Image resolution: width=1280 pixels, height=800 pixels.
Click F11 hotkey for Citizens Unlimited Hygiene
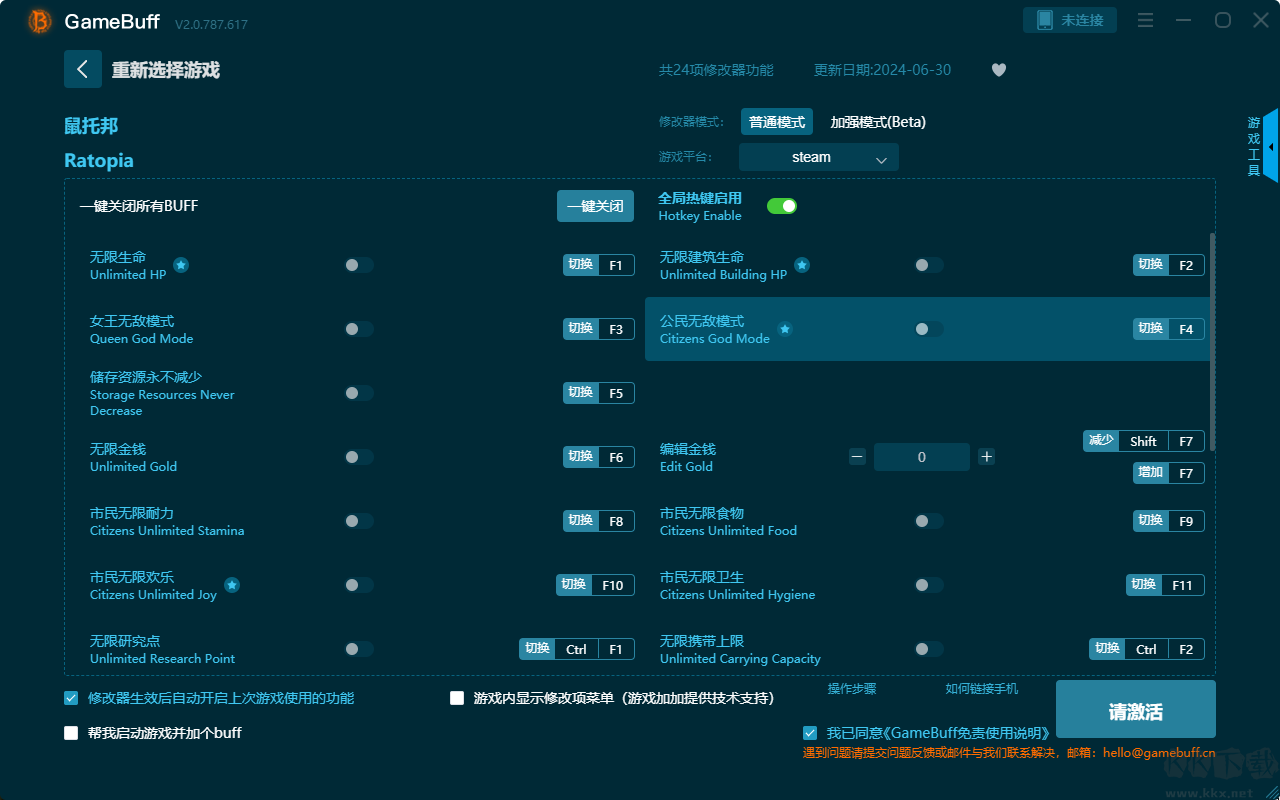point(1165,585)
